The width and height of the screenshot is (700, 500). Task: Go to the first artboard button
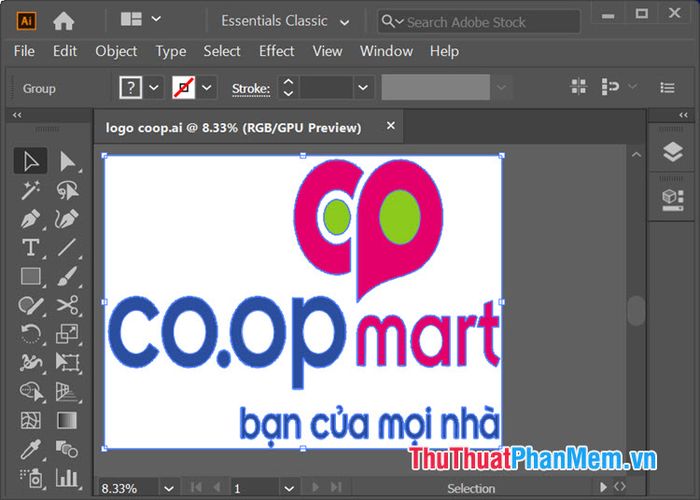click(x=196, y=487)
